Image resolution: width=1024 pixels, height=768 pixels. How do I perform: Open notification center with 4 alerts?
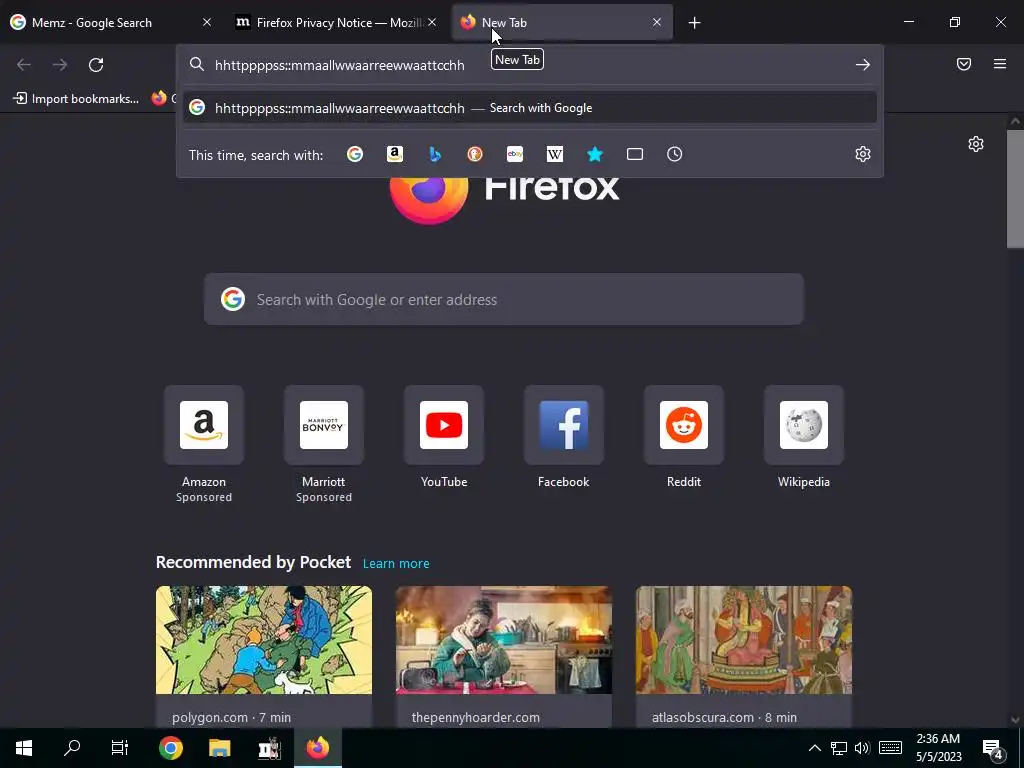click(993, 748)
